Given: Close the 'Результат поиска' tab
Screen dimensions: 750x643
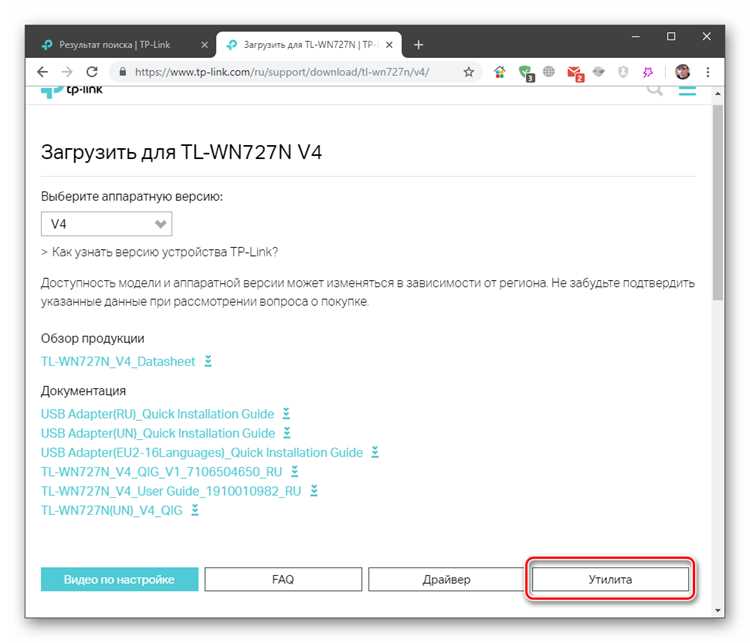Looking at the screenshot, I should click(204, 44).
